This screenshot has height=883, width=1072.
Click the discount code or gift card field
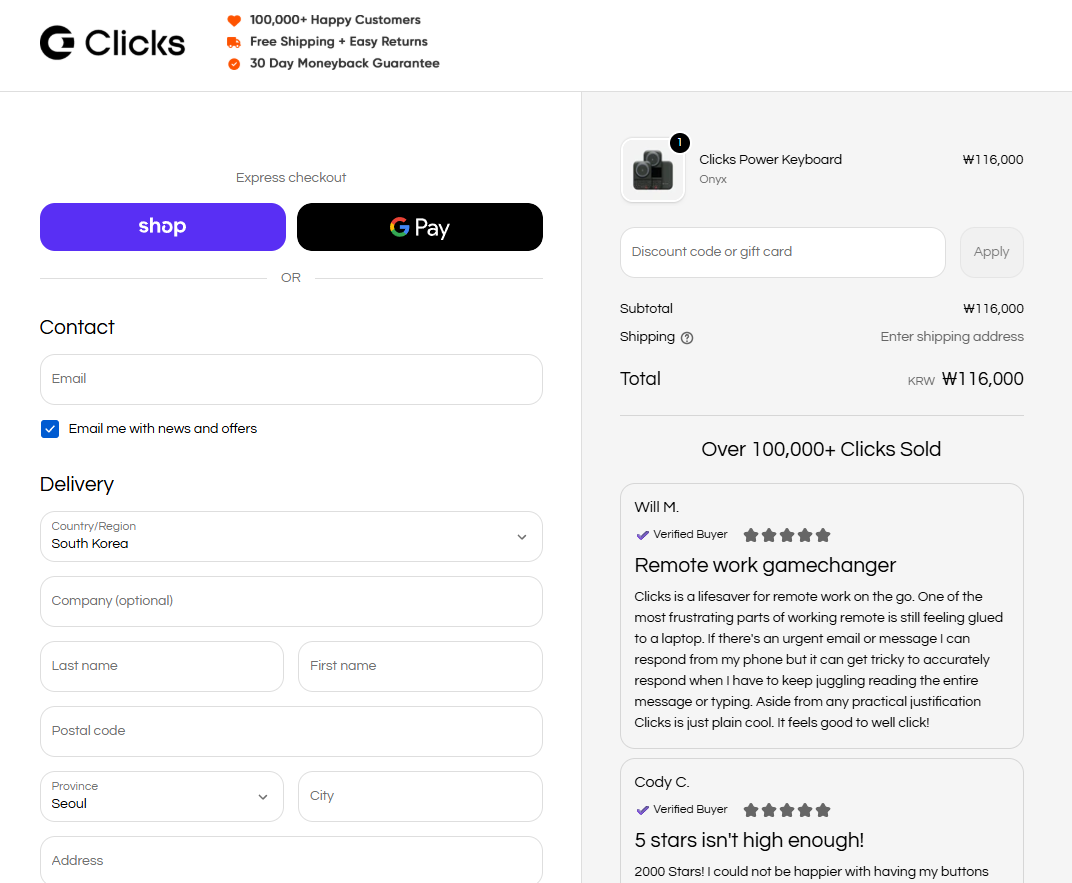(x=782, y=252)
